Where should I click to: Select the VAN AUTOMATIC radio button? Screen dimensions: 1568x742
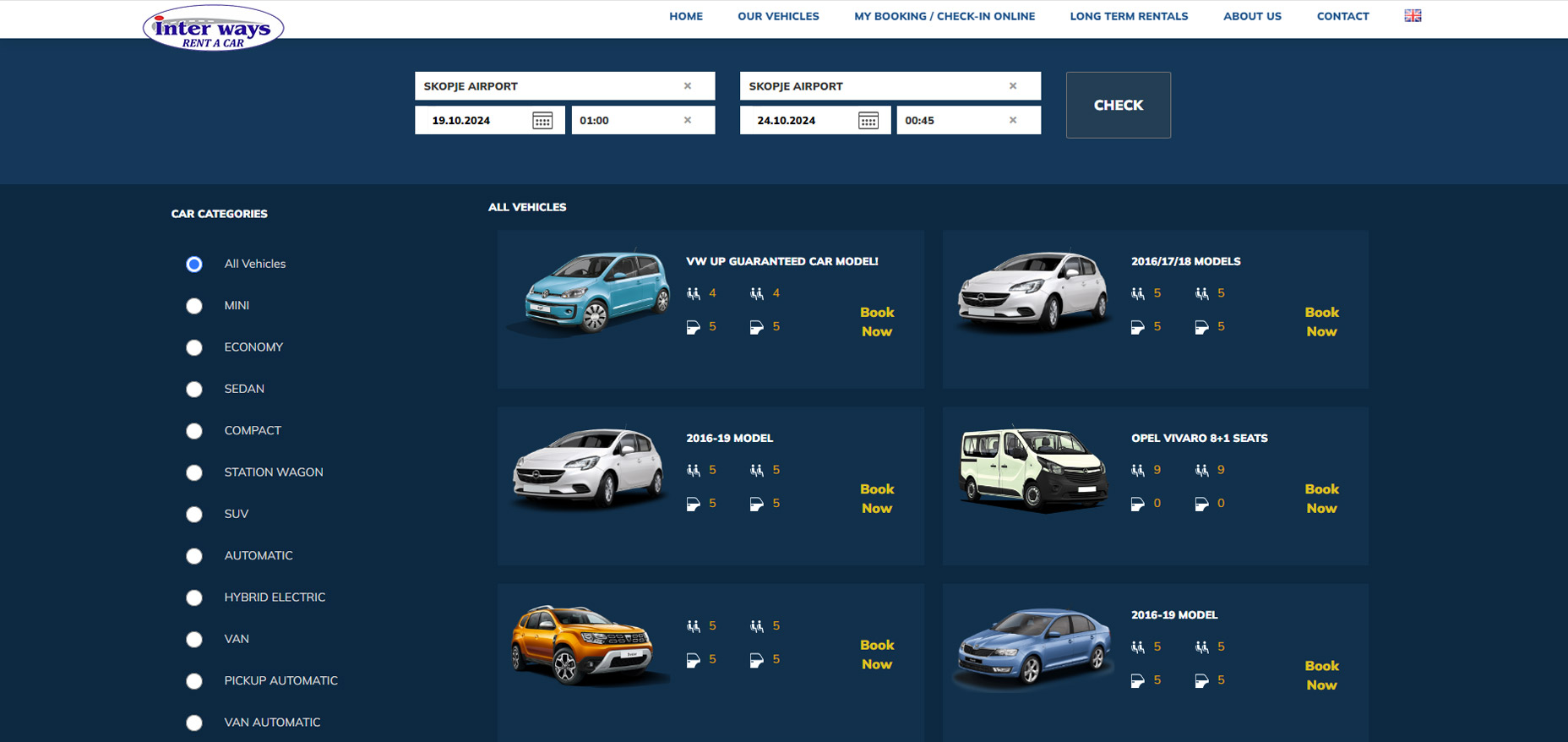[194, 723]
